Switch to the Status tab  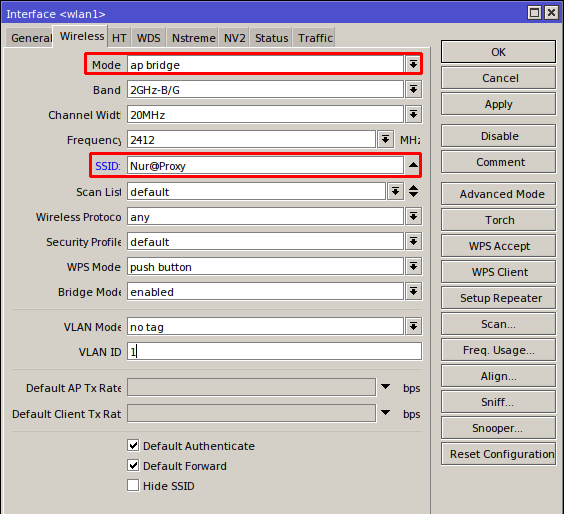coord(272,38)
